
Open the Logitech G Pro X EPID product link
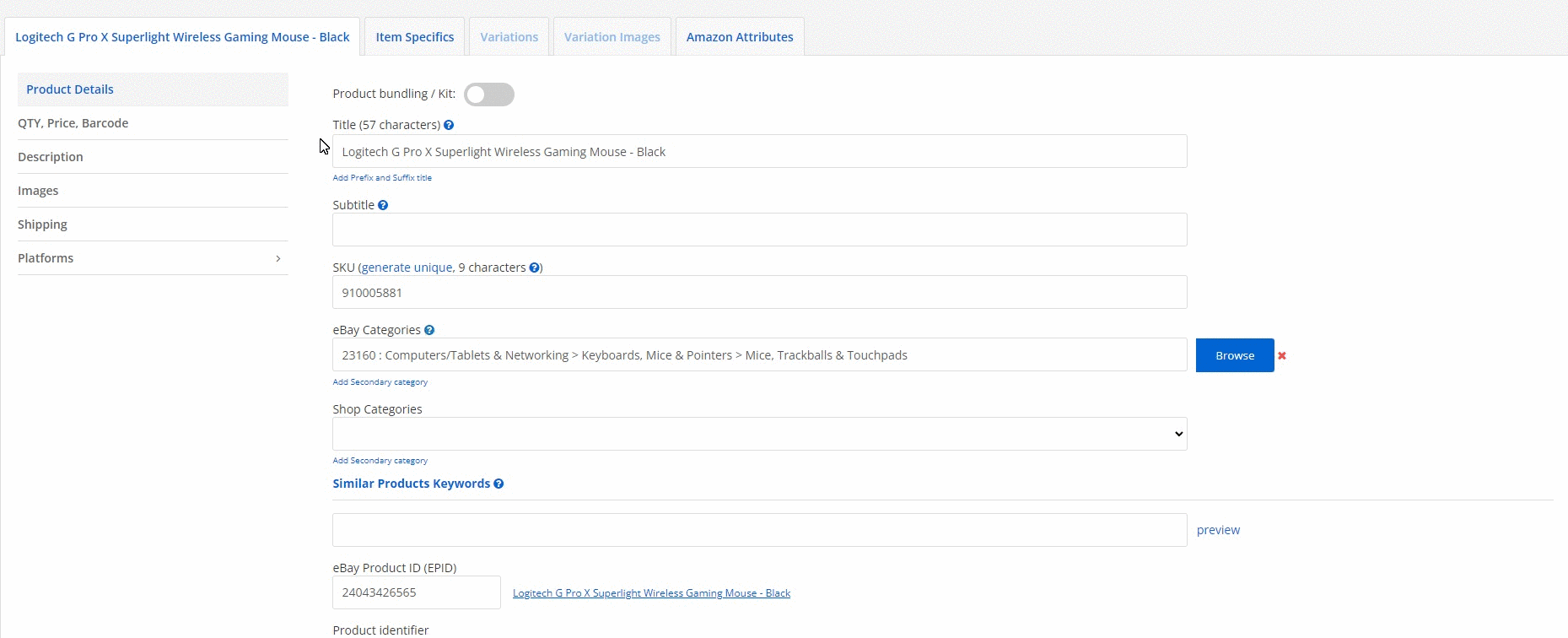(651, 593)
